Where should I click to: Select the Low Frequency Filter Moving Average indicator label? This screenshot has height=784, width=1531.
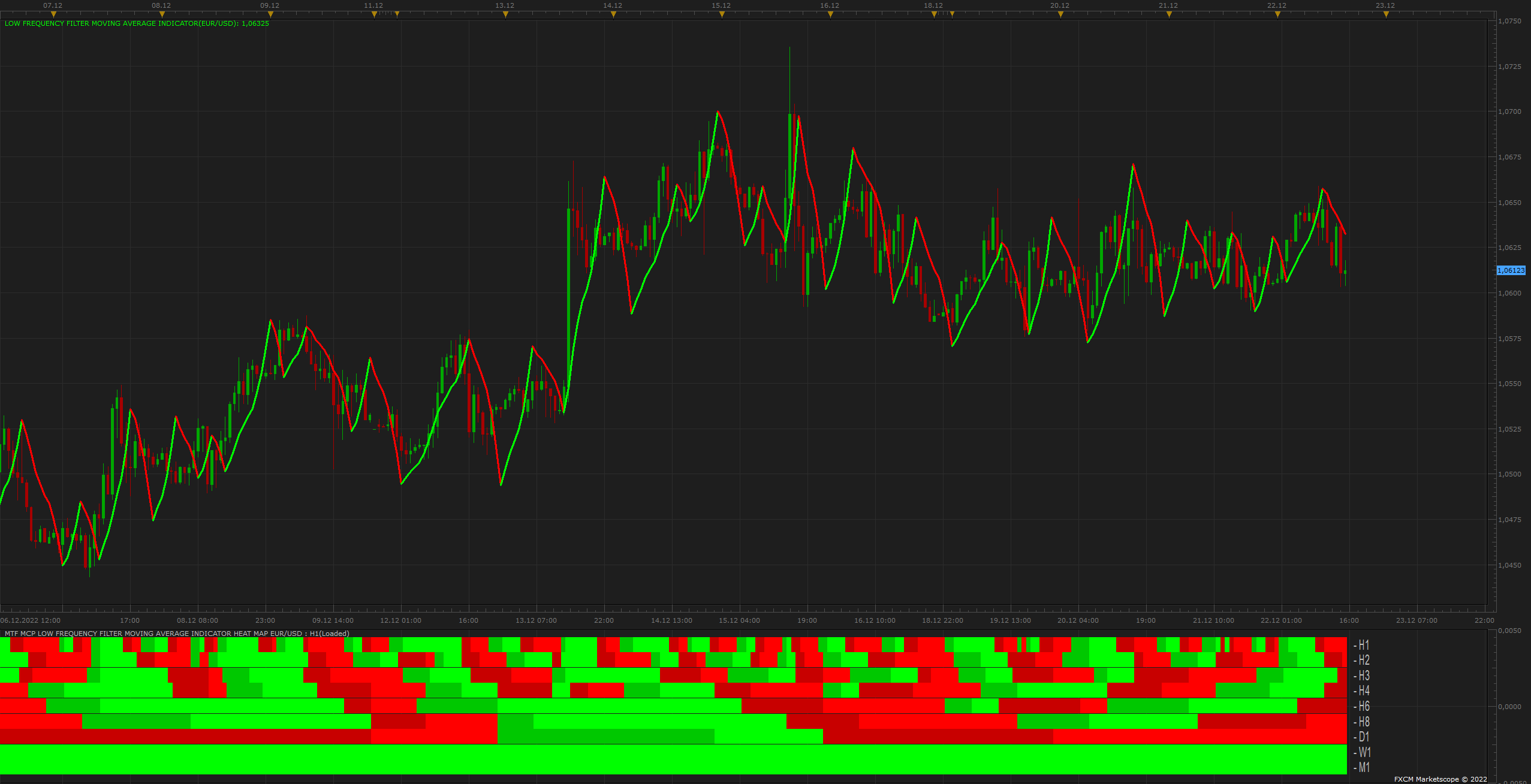pos(137,23)
